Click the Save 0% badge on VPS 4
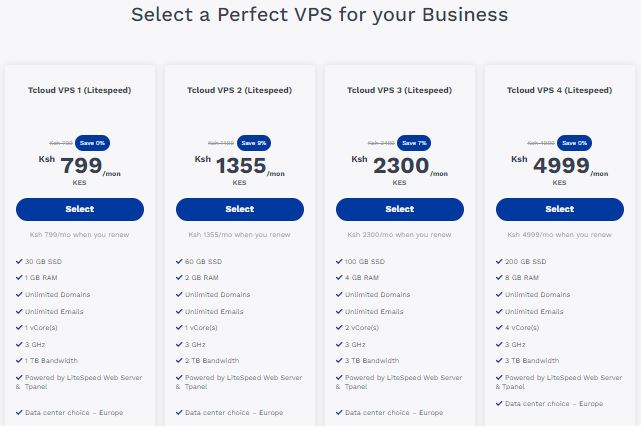This screenshot has height=426, width=641. [574, 143]
